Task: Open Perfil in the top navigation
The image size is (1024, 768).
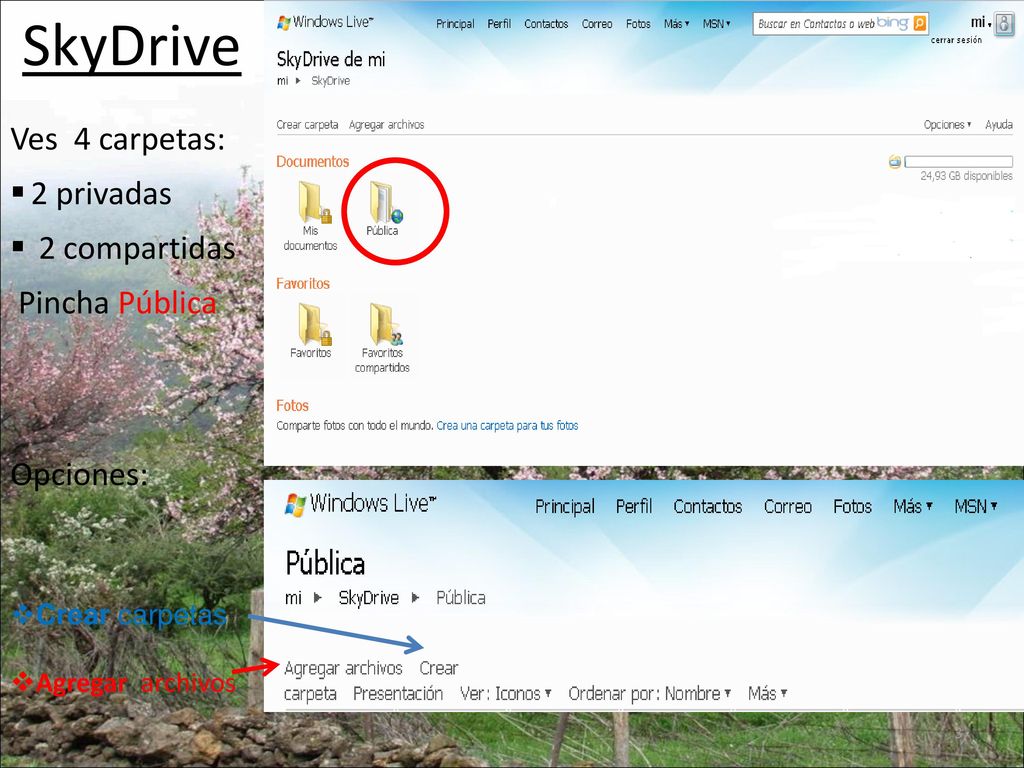Action: coord(499,24)
